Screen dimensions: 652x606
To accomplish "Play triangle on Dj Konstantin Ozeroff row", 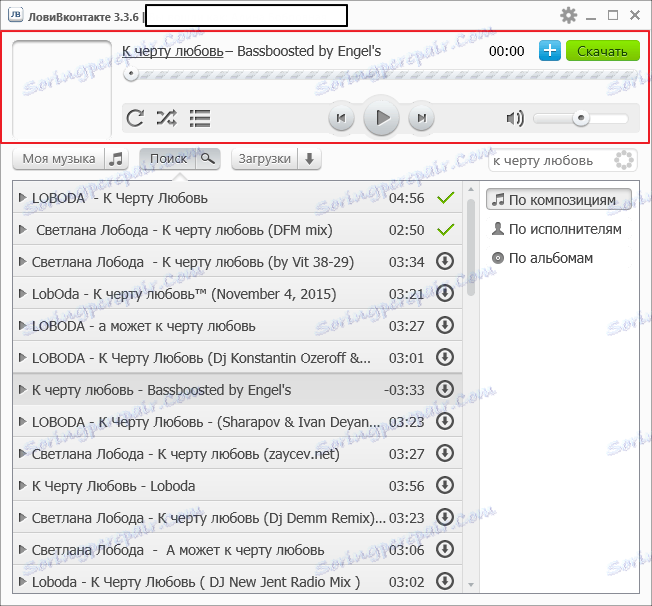I will pyautogui.click(x=22, y=358).
